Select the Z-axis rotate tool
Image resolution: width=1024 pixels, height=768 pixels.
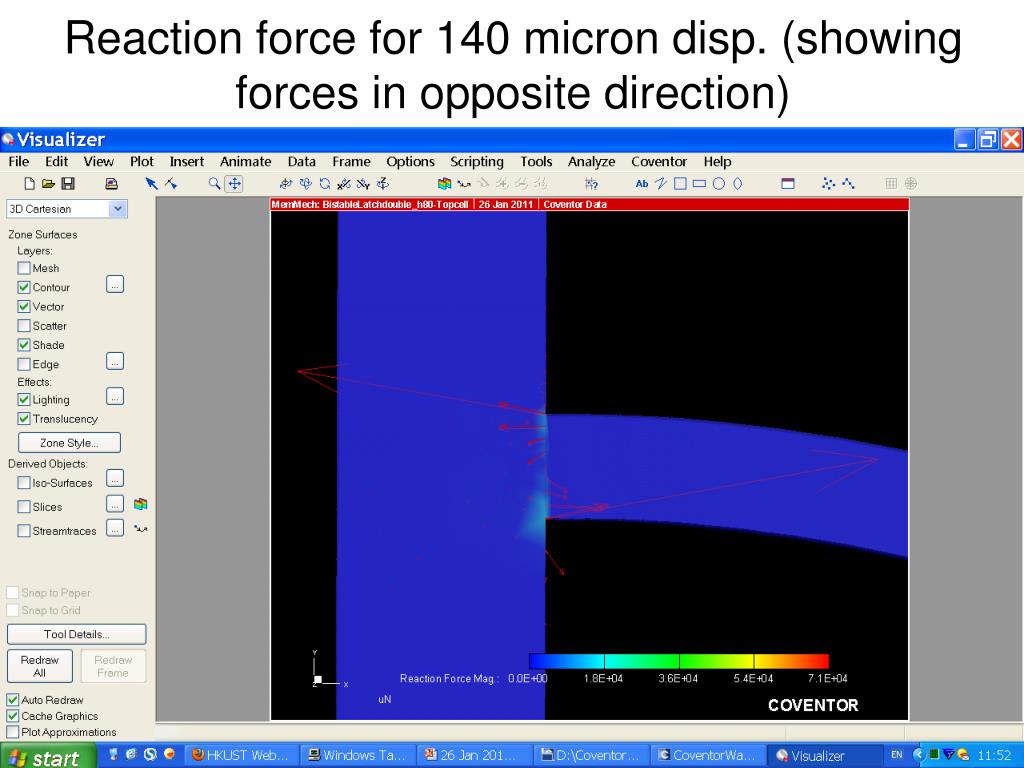(383, 184)
